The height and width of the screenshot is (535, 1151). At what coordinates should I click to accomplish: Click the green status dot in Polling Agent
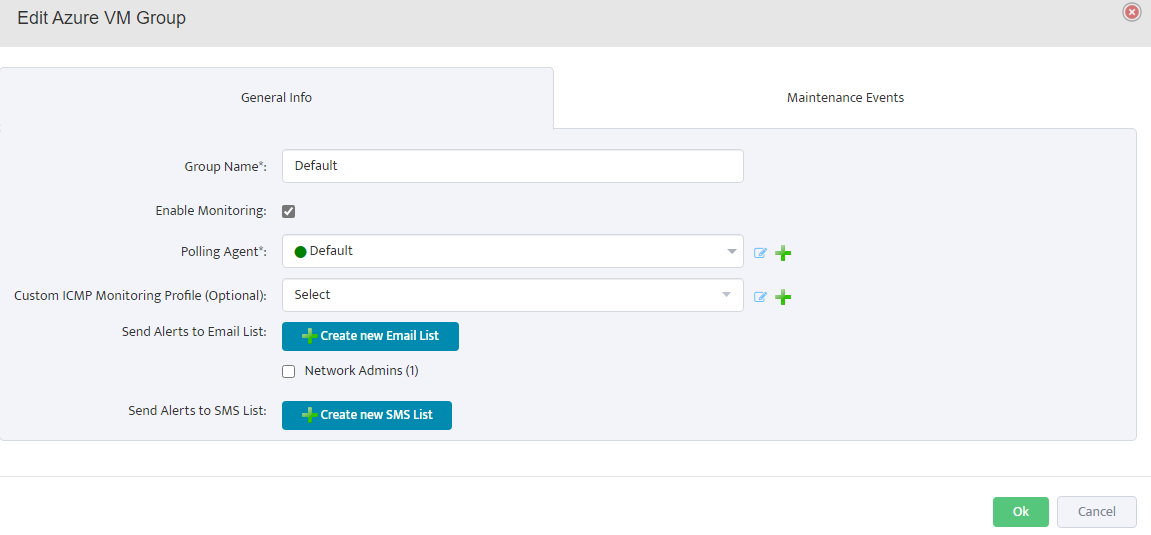click(300, 252)
